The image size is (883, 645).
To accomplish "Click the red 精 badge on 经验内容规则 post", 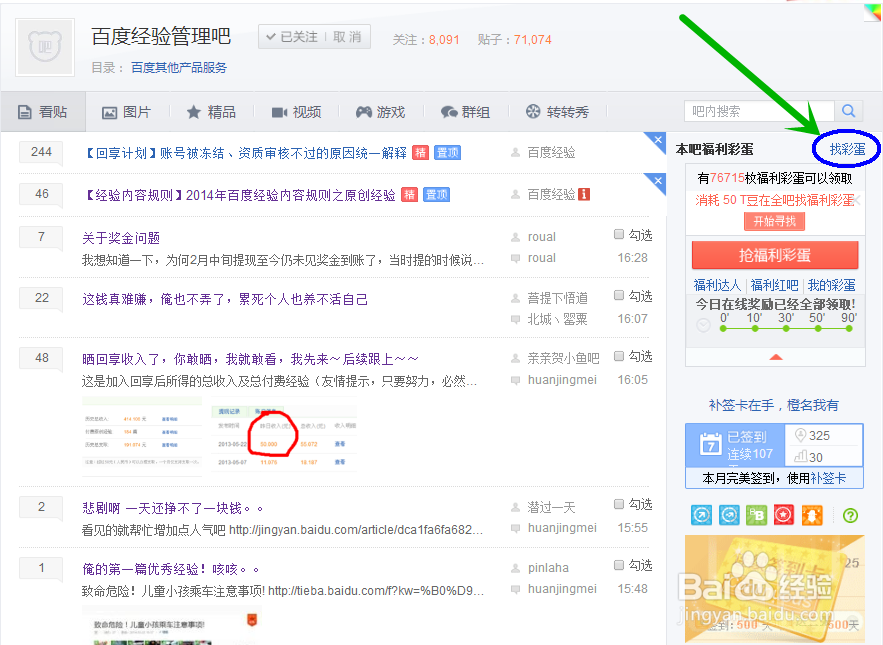I will pos(409,195).
